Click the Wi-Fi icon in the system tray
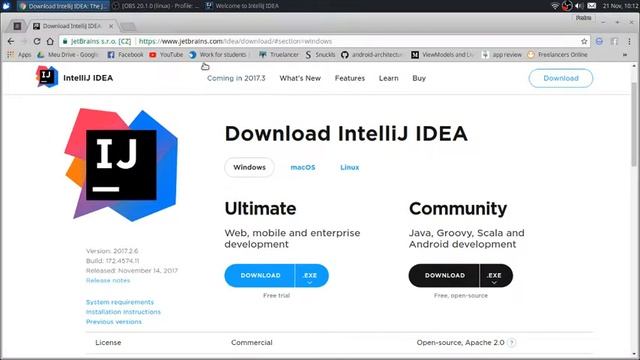 pyautogui.click(x=555, y=6)
